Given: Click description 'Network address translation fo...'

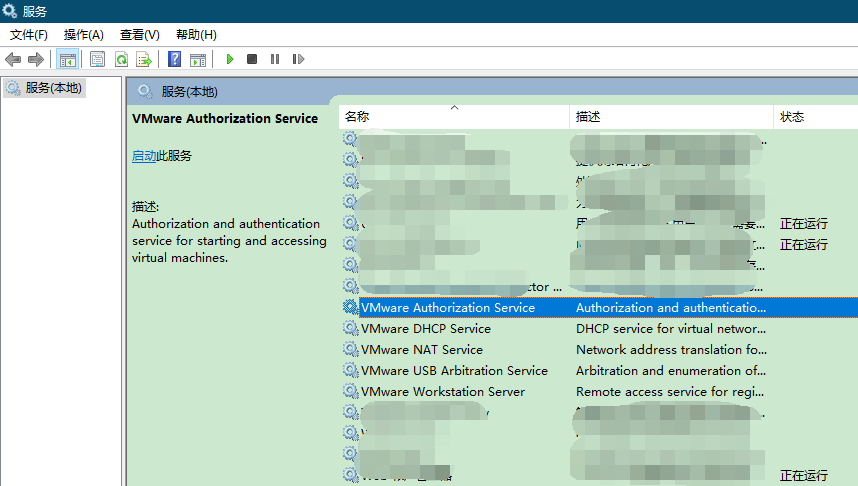Looking at the screenshot, I should [x=671, y=349].
